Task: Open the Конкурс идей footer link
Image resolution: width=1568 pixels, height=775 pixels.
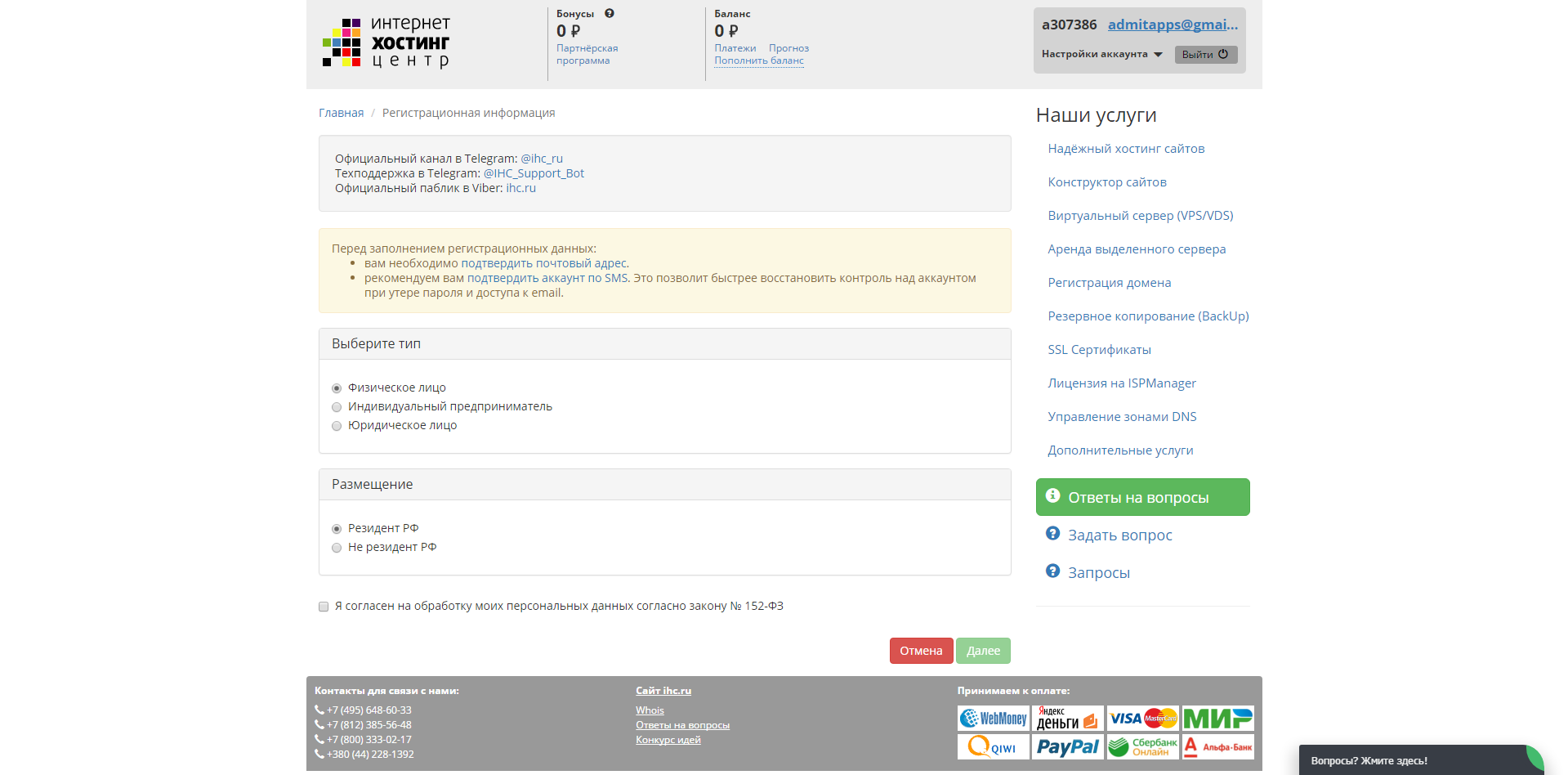Action: pos(668,740)
